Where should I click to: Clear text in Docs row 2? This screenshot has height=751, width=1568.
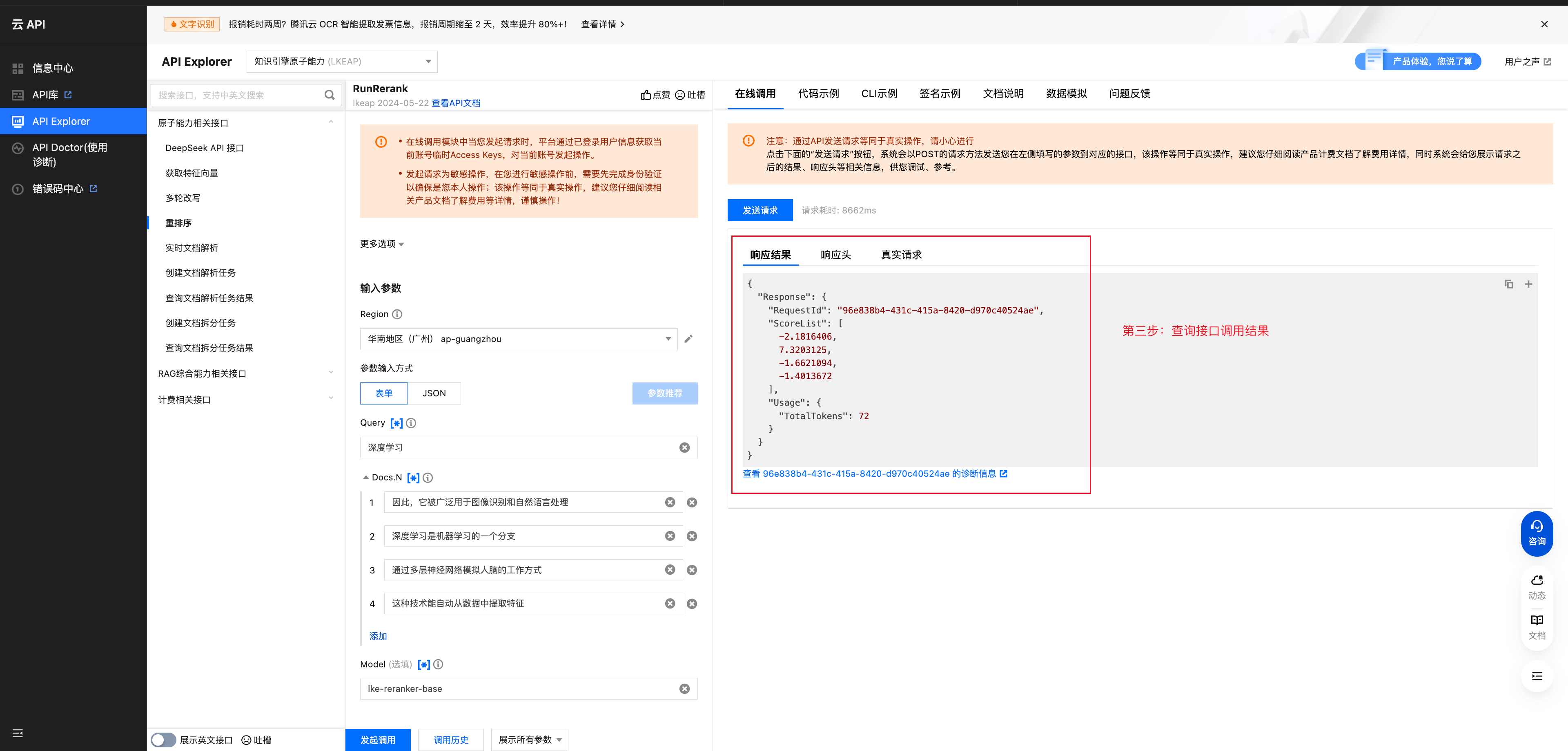(670, 535)
